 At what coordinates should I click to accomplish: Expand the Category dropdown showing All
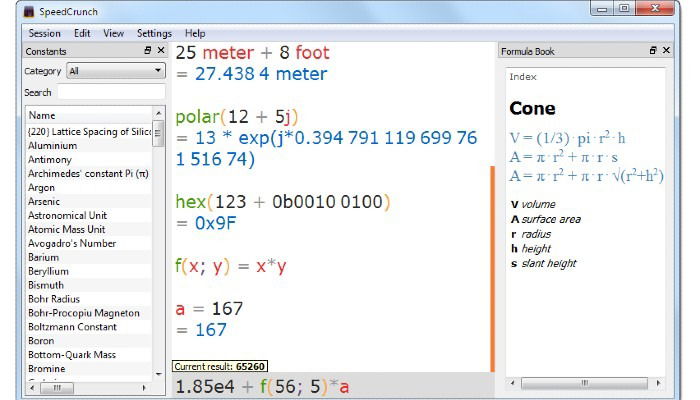[116, 71]
